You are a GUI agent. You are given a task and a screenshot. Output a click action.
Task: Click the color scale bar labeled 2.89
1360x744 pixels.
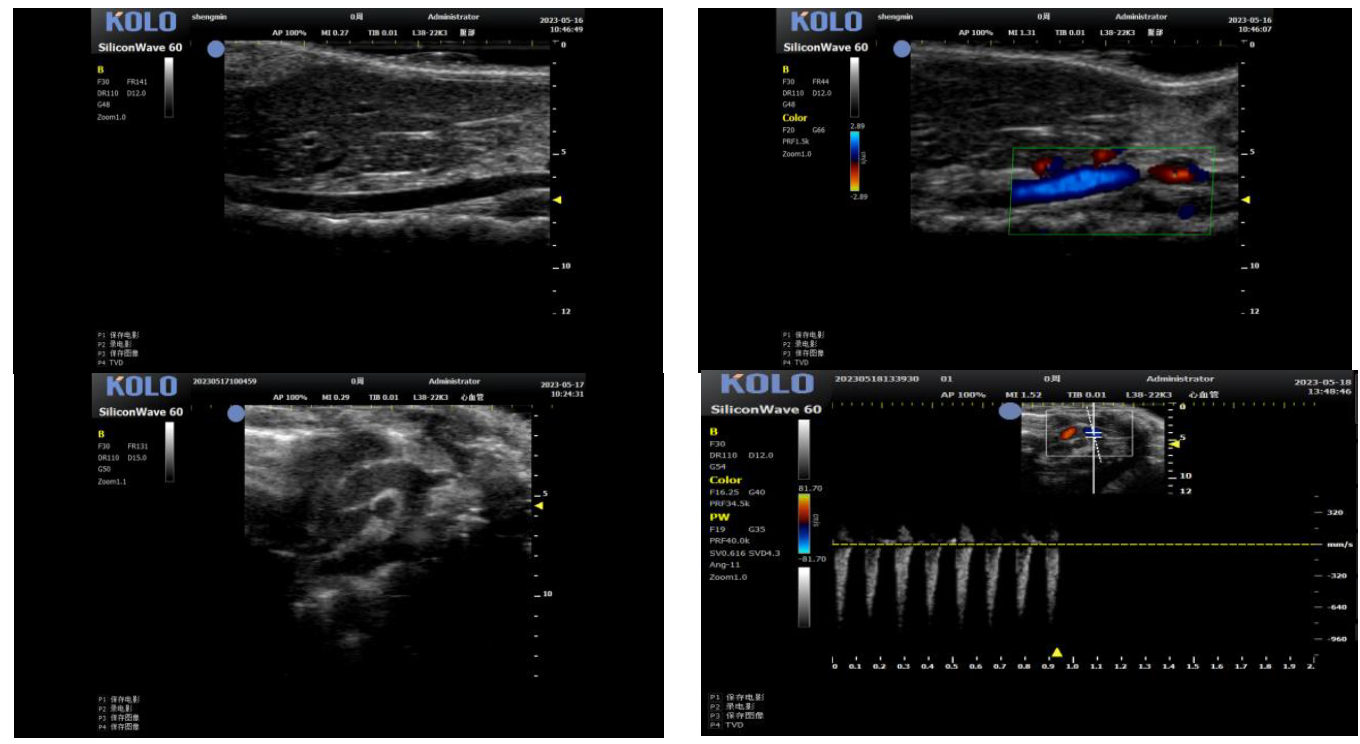point(854,160)
